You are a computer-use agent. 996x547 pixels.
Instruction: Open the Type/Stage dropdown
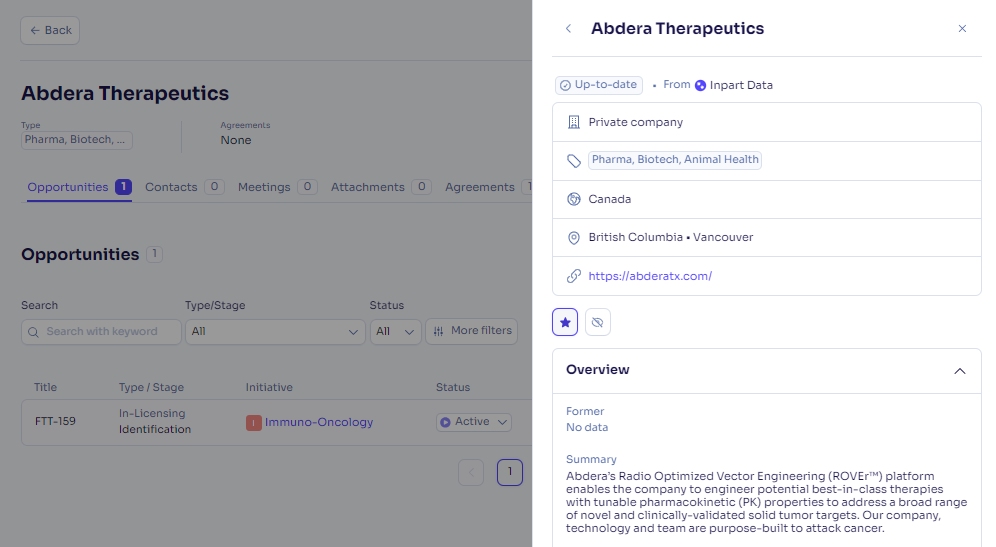(x=275, y=332)
